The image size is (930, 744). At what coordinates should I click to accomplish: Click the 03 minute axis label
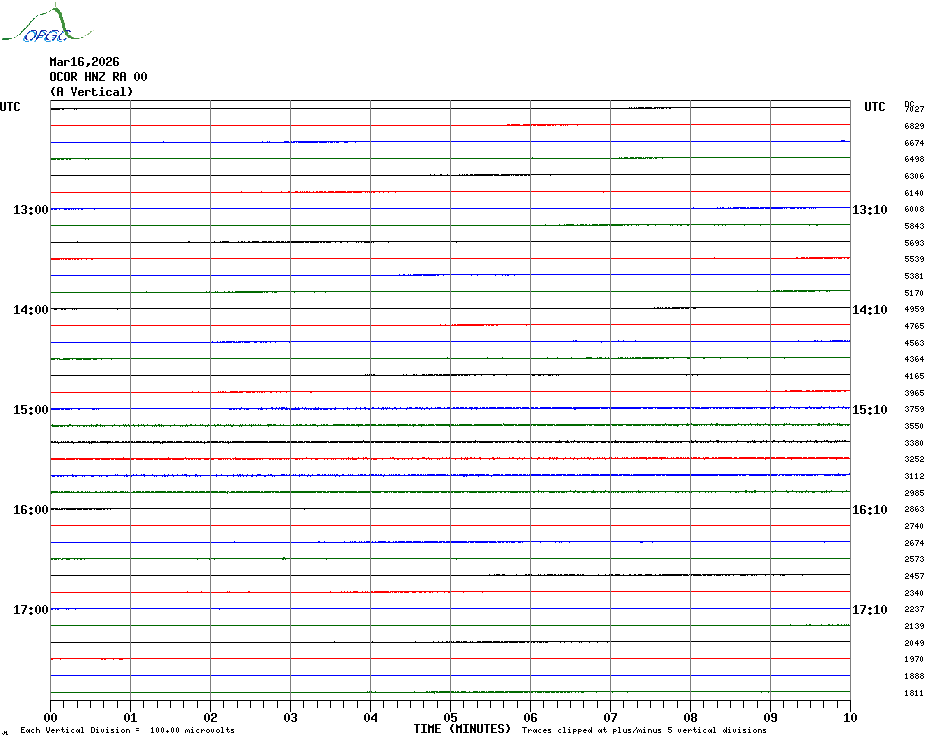pos(291,718)
